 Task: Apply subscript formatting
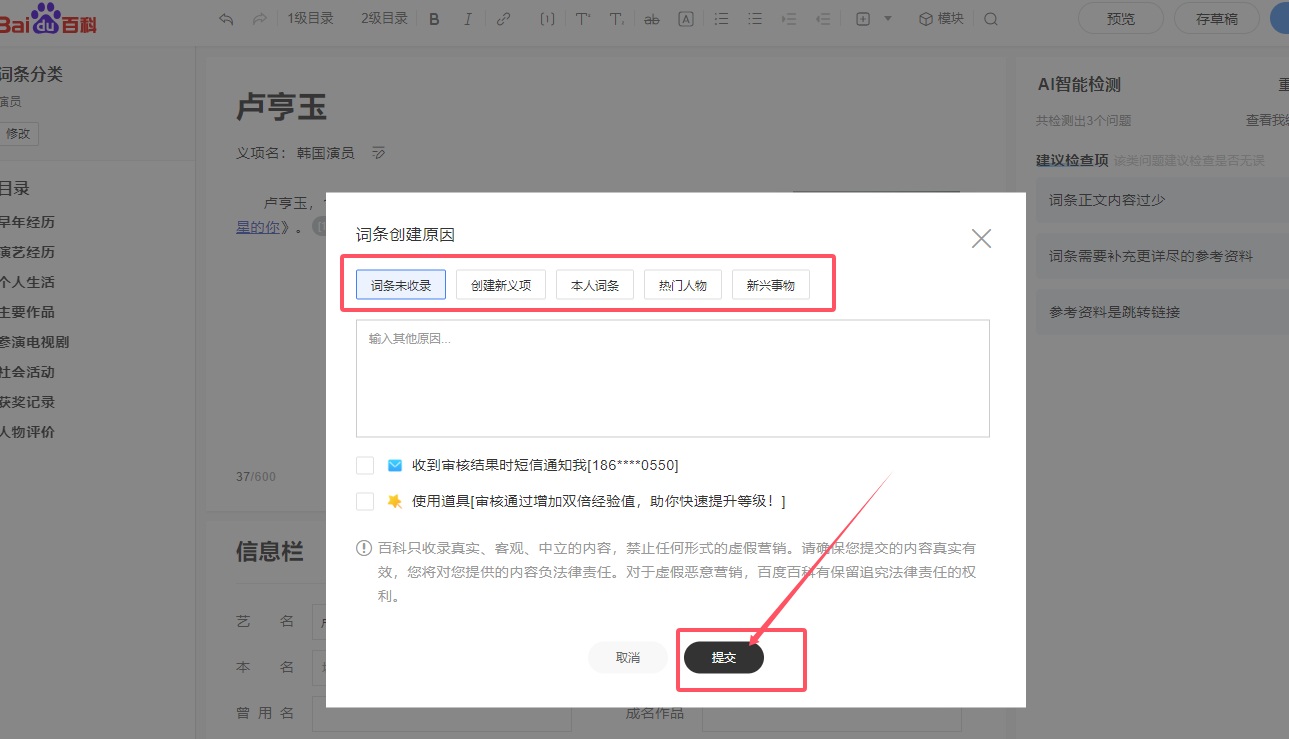pyautogui.click(x=616, y=19)
